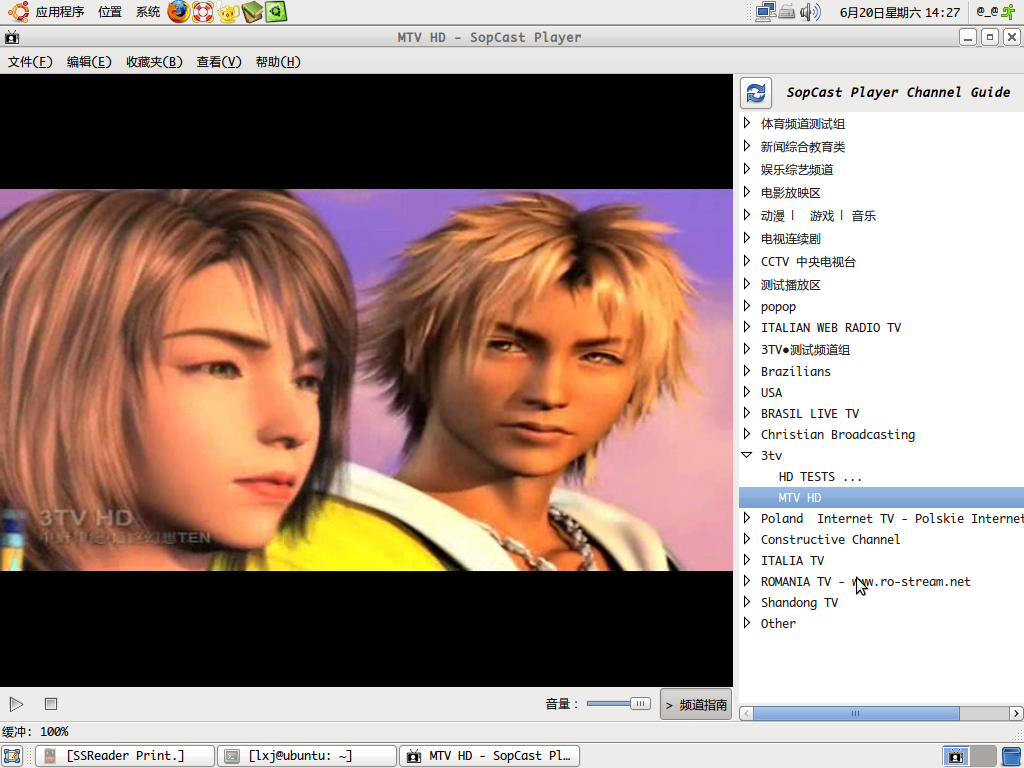Switch to the lxj@ubuntu terminal taskbar window

pyautogui.click(x=307, y=756)
